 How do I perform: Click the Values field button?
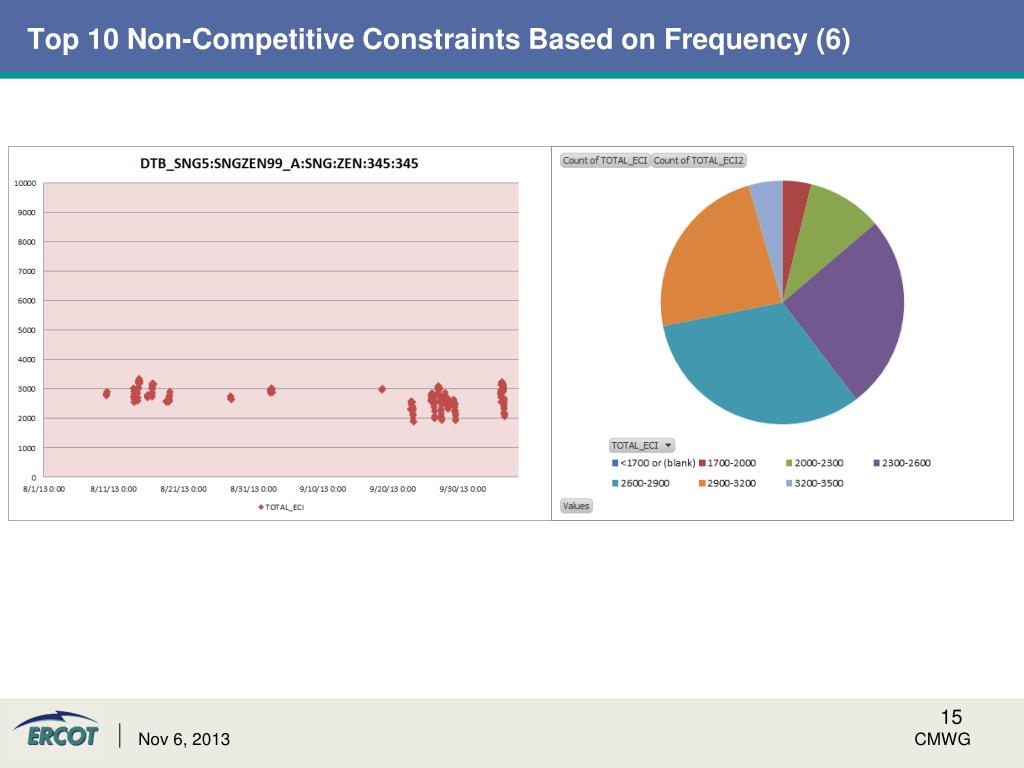[x=576, y=506]
